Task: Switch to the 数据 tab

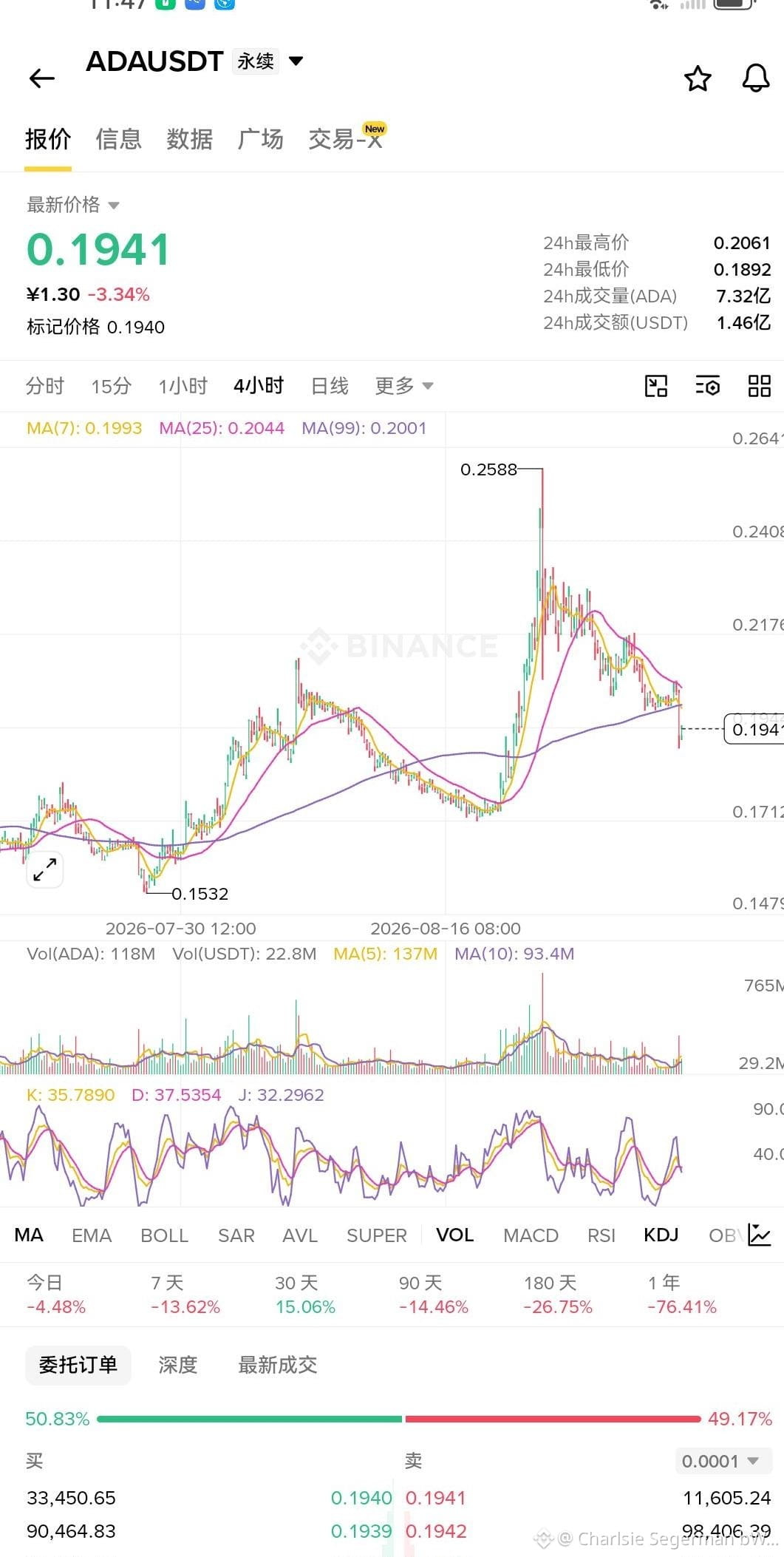Action: 189,139
